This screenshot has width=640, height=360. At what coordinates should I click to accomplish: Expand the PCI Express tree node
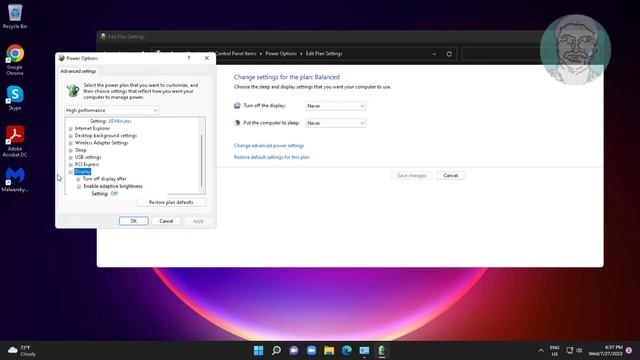pos(71,164)
